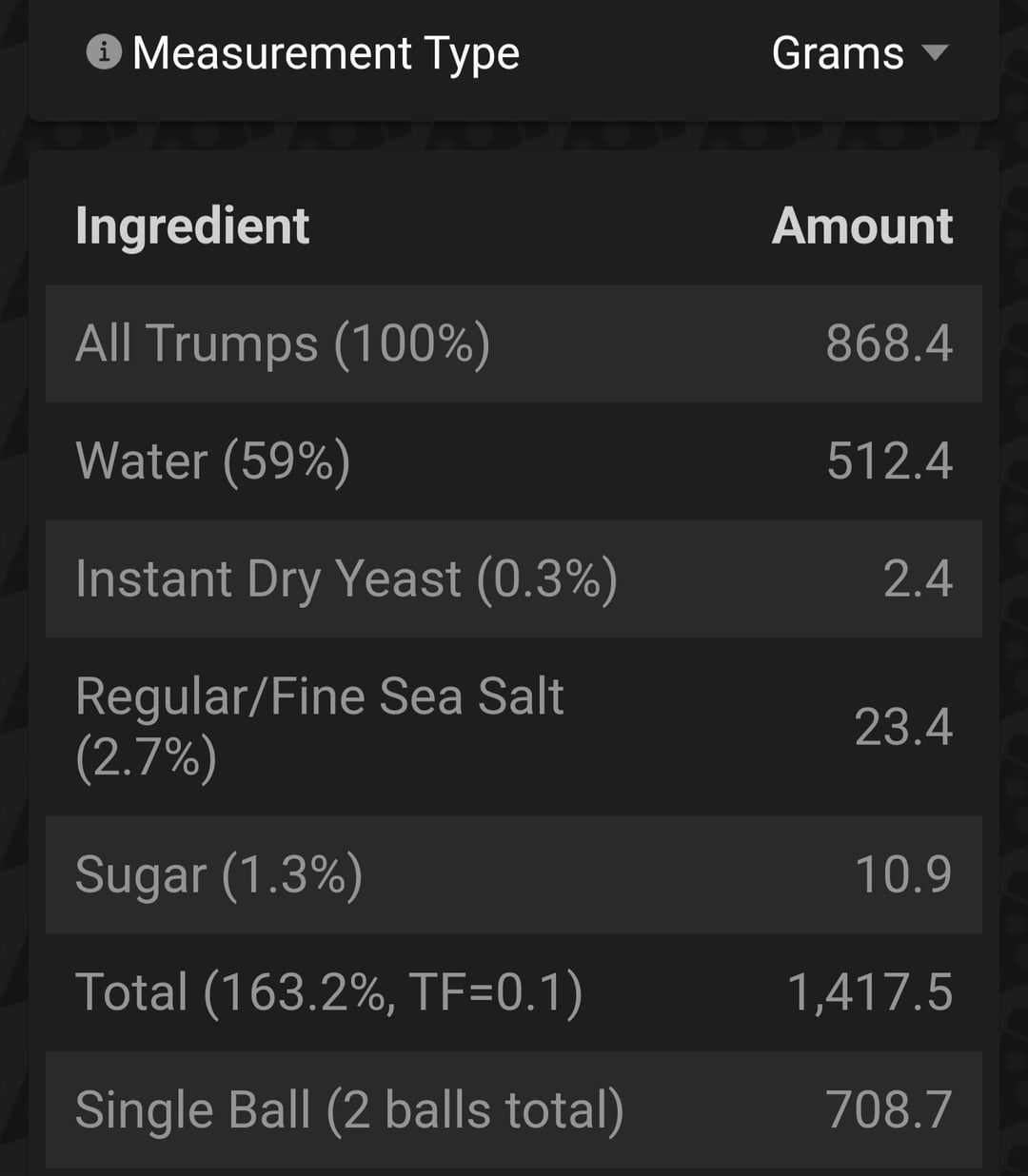Select the Single Ball (2 balls total) row

click(x=349, y=1110)
